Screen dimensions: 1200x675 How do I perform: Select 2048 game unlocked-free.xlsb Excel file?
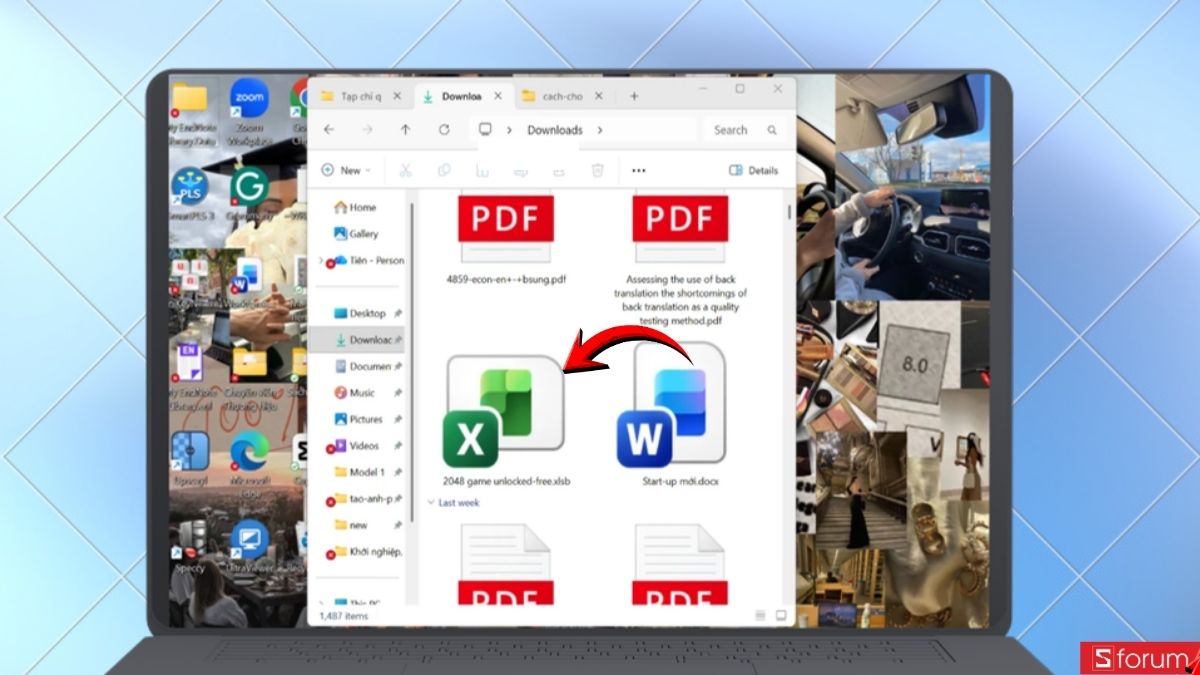505,418
